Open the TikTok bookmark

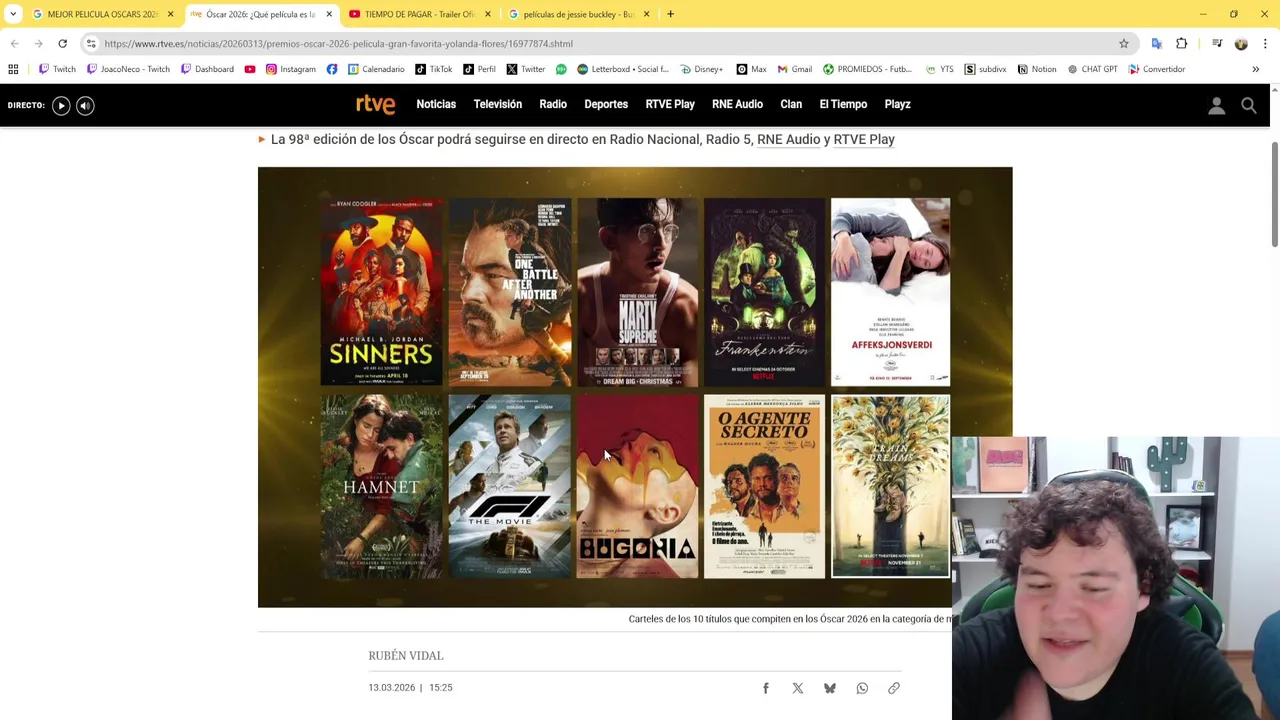pyautogui.click(x=434, y=69)
